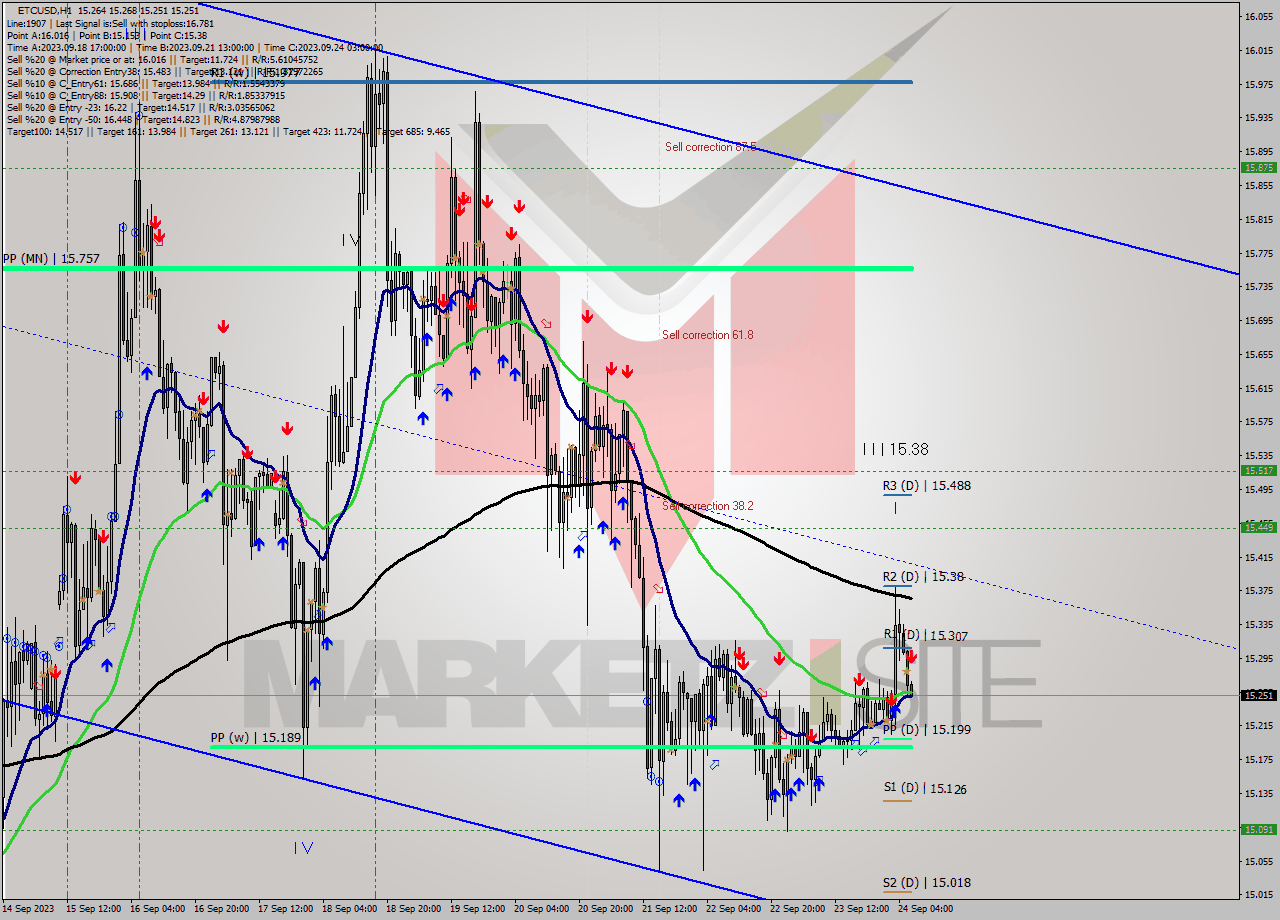
Task: Click the '20 Sep 20:00' time axis label
Action: 606,909
